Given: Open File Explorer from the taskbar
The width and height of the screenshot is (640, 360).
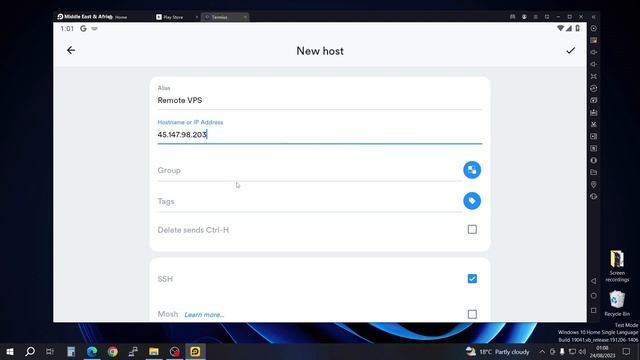Looking at the screenshot, I should click(x=154, y=351).
